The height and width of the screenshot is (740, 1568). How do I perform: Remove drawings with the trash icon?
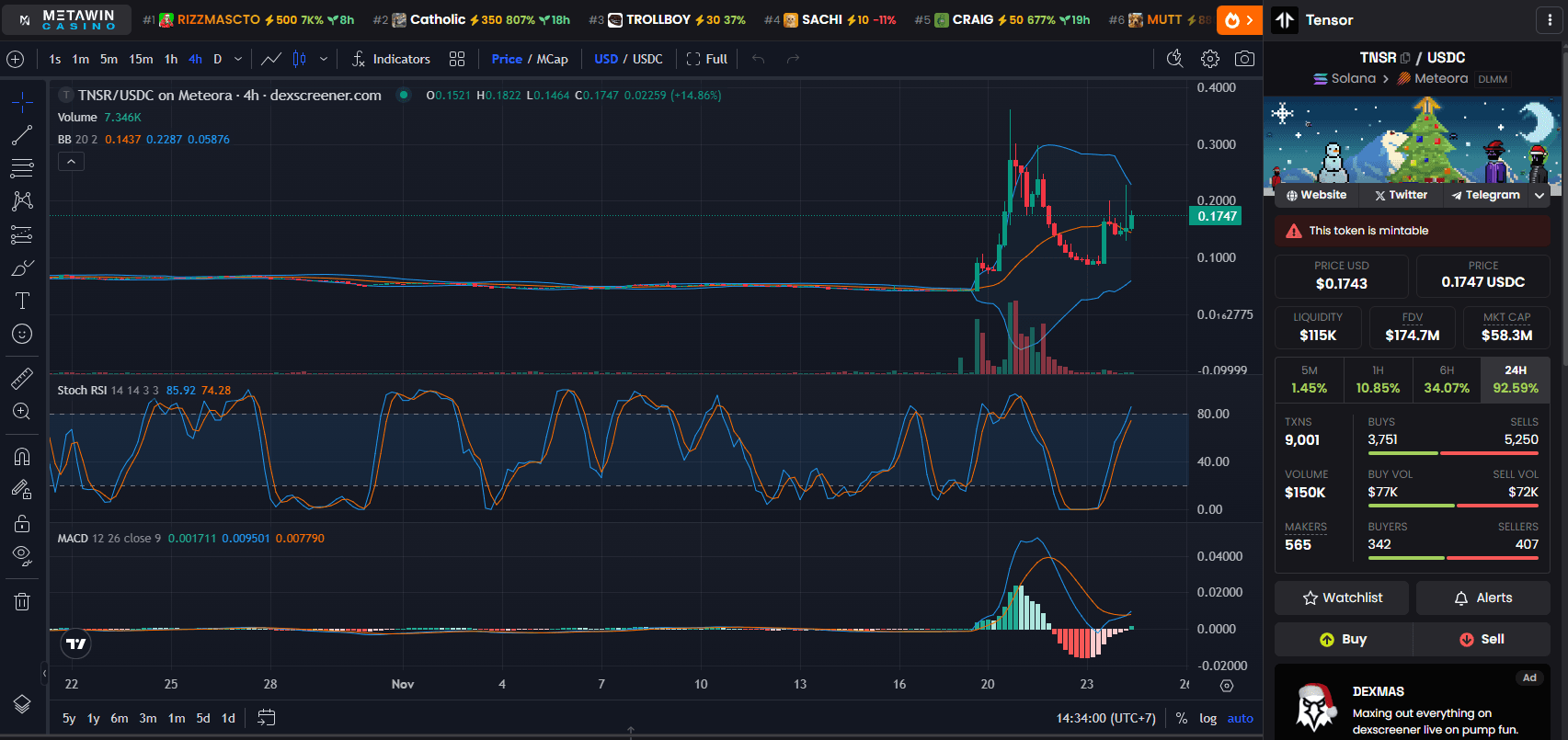(22, 602)
